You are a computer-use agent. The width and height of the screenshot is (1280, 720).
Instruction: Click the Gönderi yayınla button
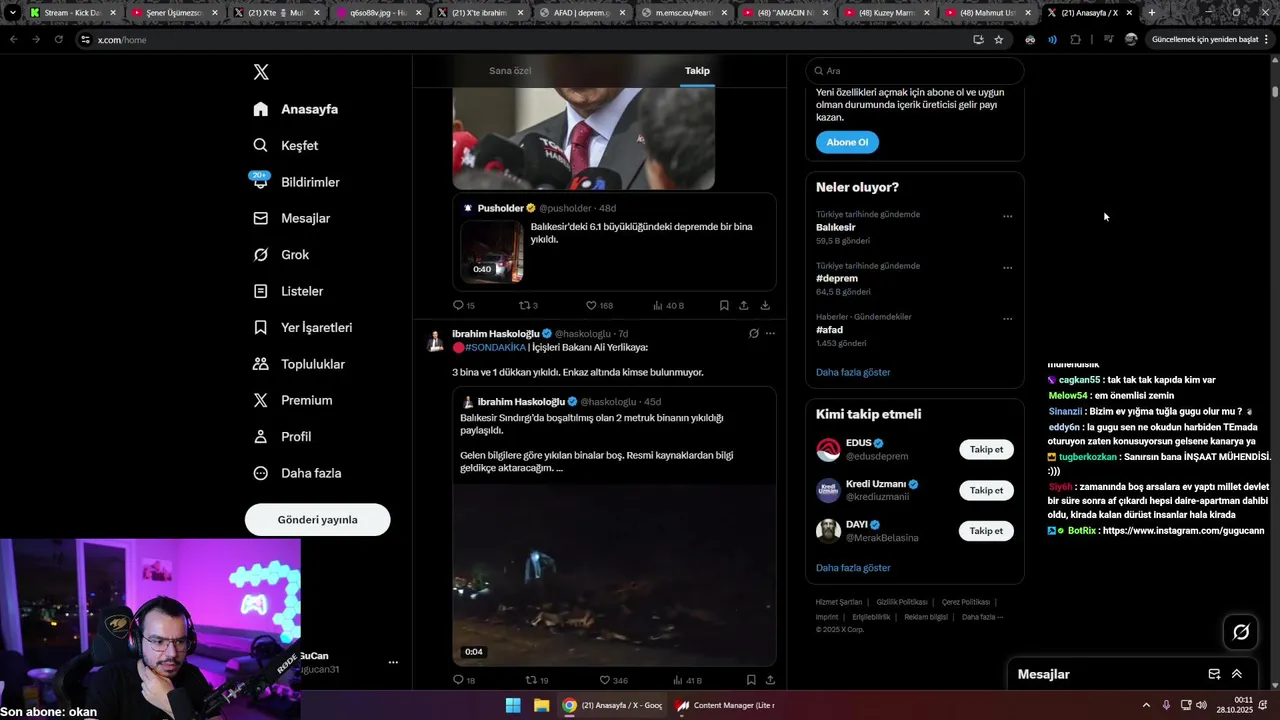pos(317,520)
